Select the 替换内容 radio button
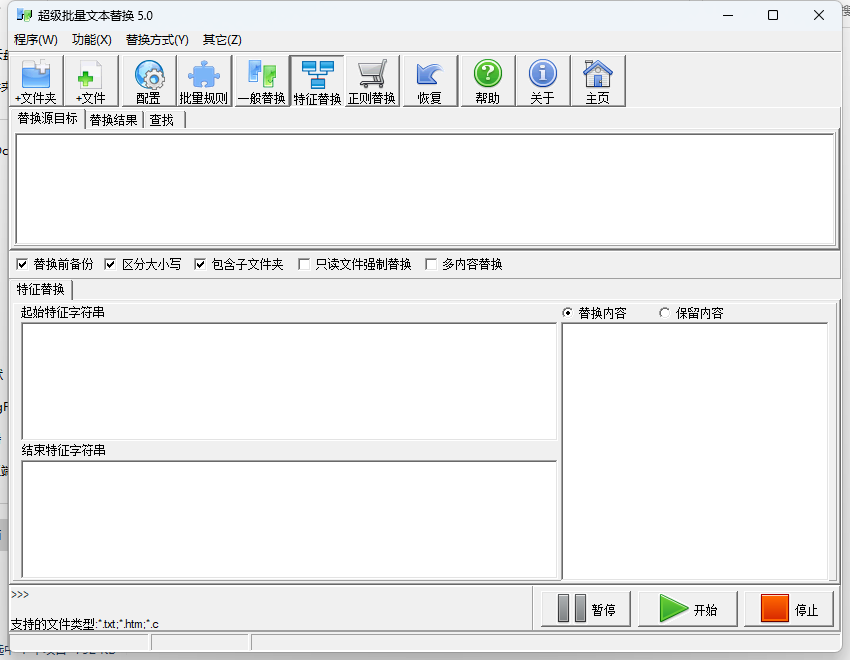 [x=567, y=313]
